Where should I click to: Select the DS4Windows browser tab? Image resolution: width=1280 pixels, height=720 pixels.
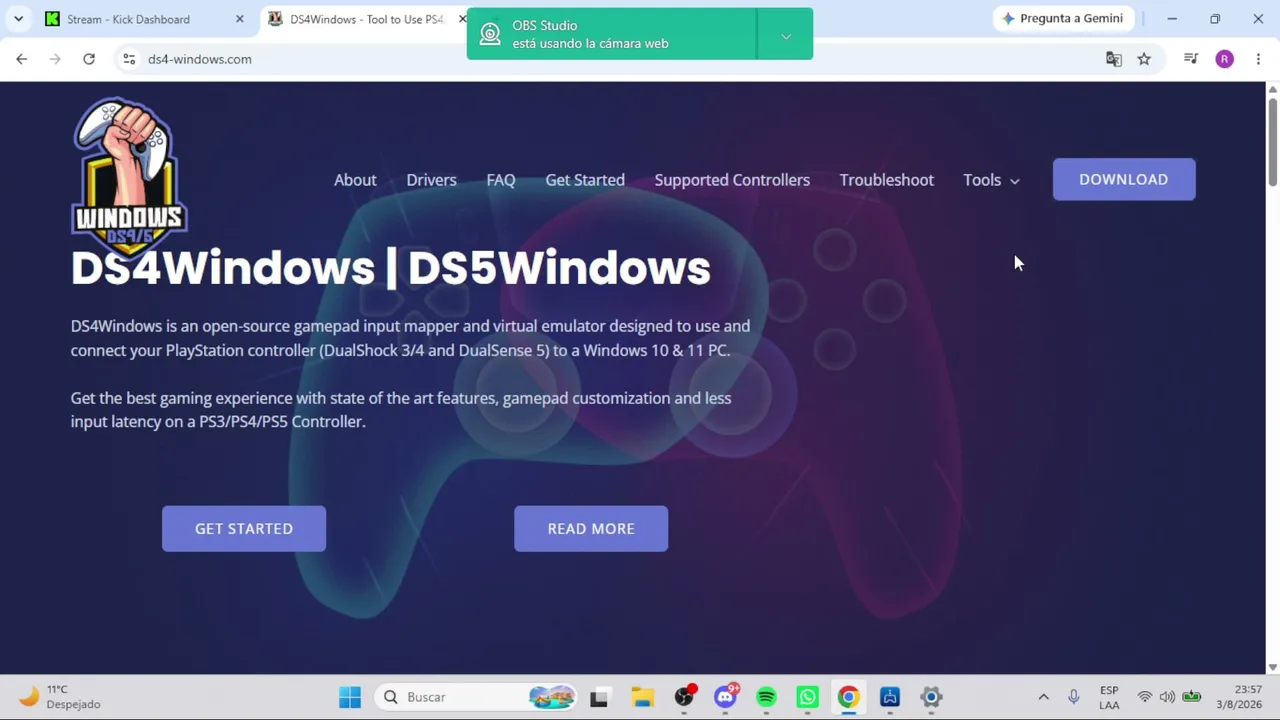366,19
